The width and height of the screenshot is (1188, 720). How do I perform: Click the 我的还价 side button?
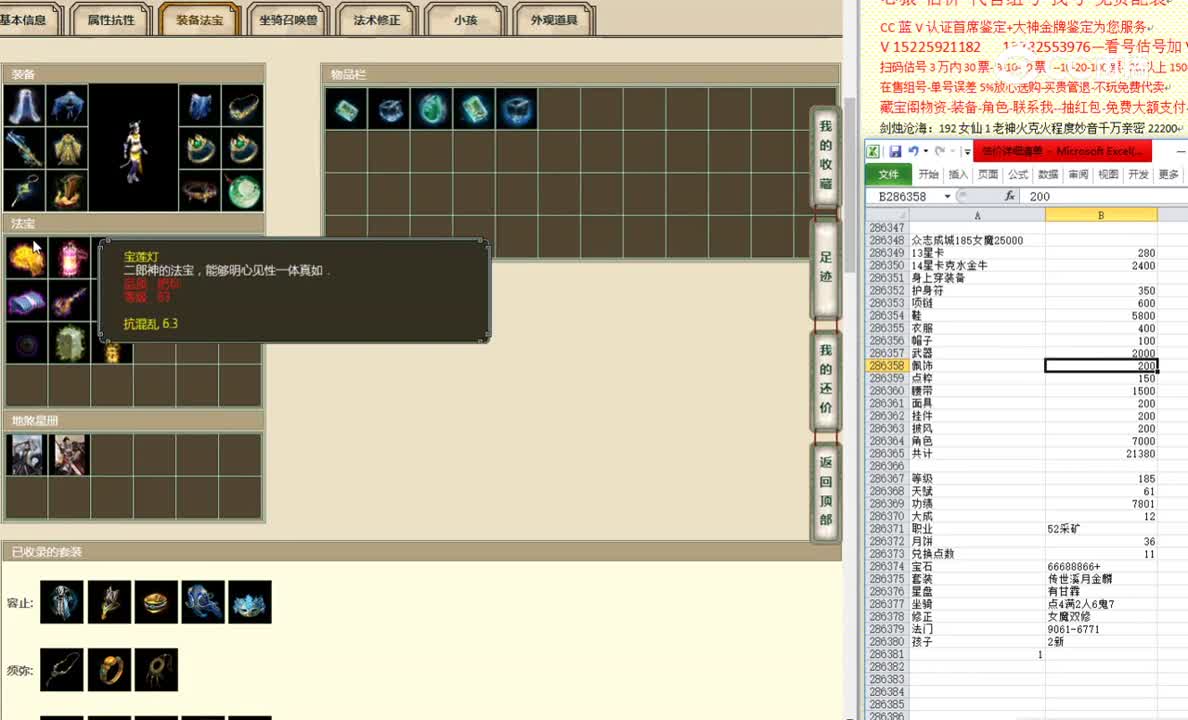click(x=826, y=379)
